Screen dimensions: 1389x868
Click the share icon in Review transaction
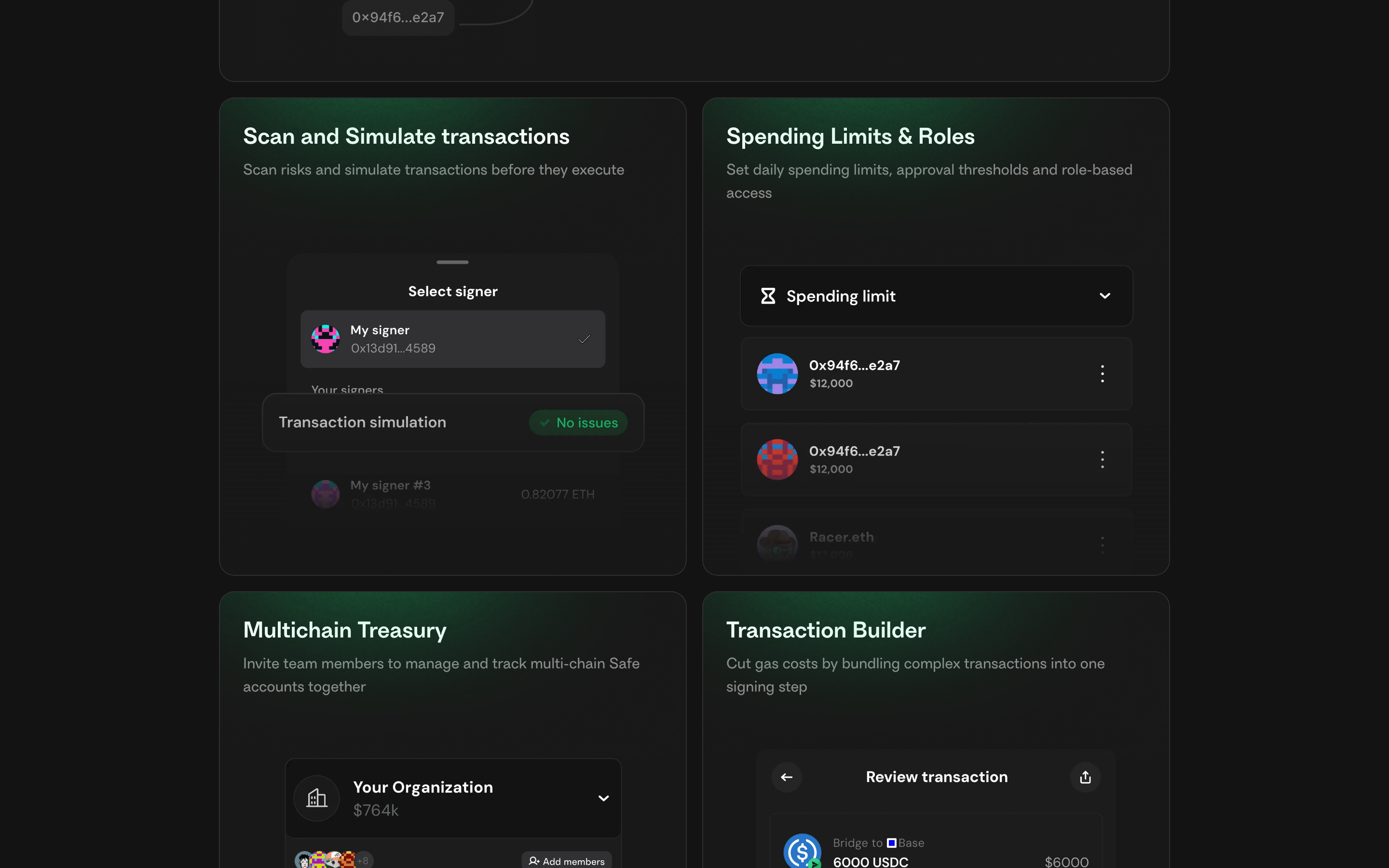pos(1085,777)
